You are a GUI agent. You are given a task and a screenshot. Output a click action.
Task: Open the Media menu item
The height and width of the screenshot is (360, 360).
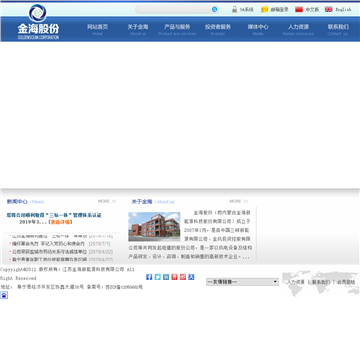tap(258, 29)
